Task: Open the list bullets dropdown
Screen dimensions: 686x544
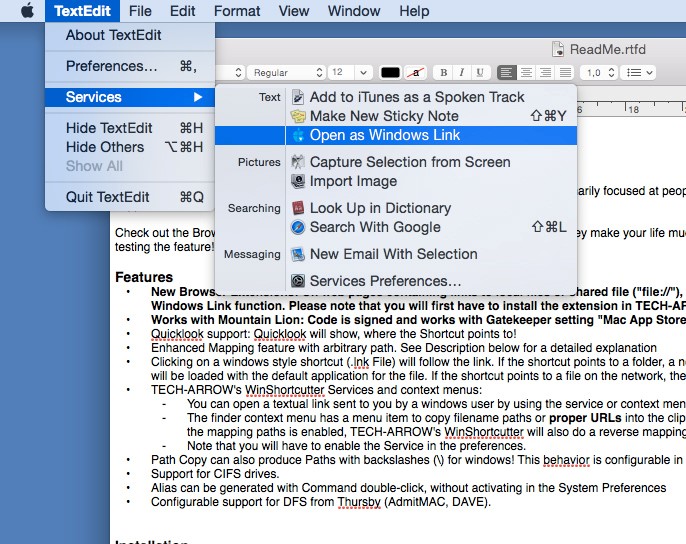Action: [x=640, y=72]
